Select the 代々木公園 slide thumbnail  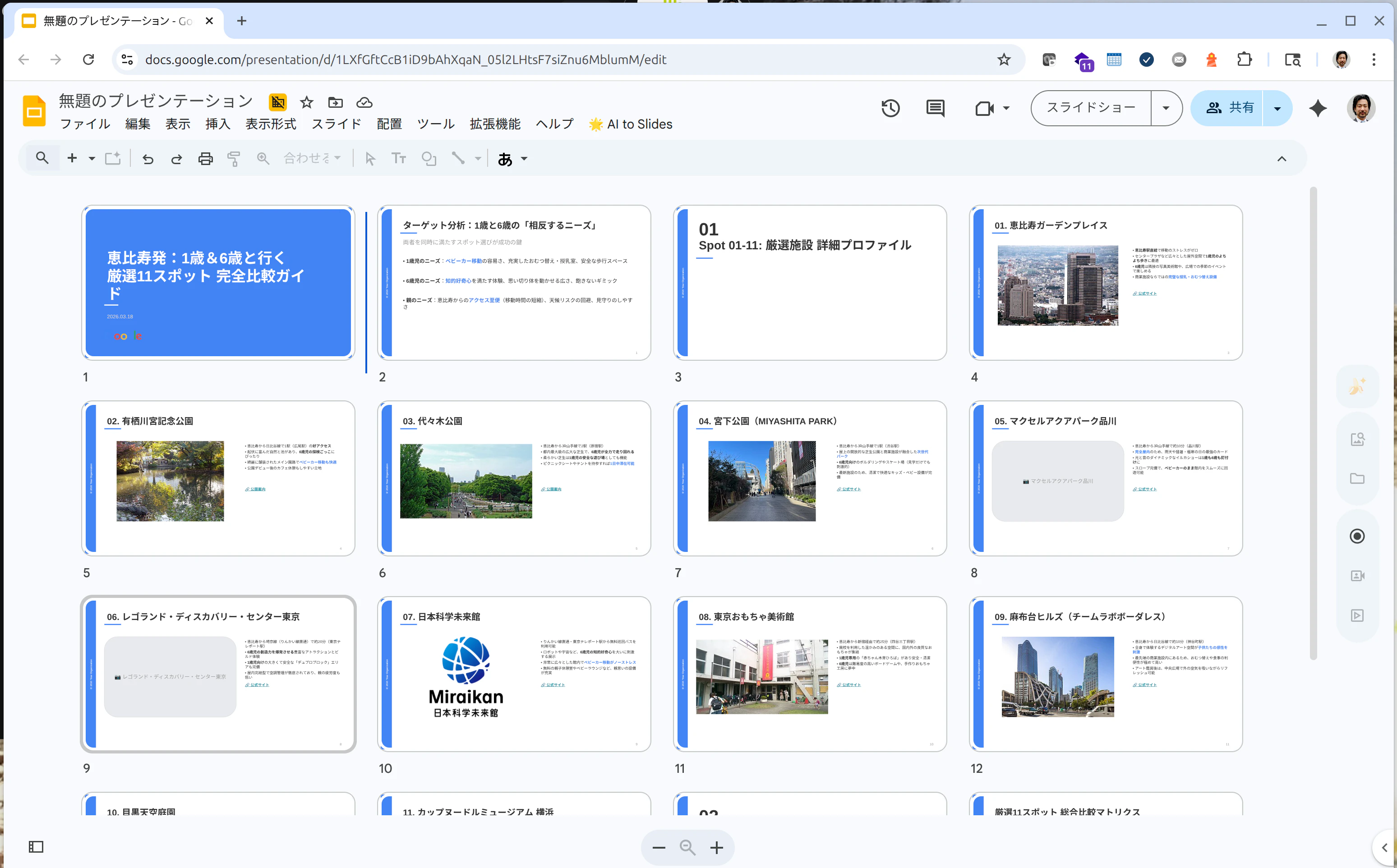pos(514,478)
